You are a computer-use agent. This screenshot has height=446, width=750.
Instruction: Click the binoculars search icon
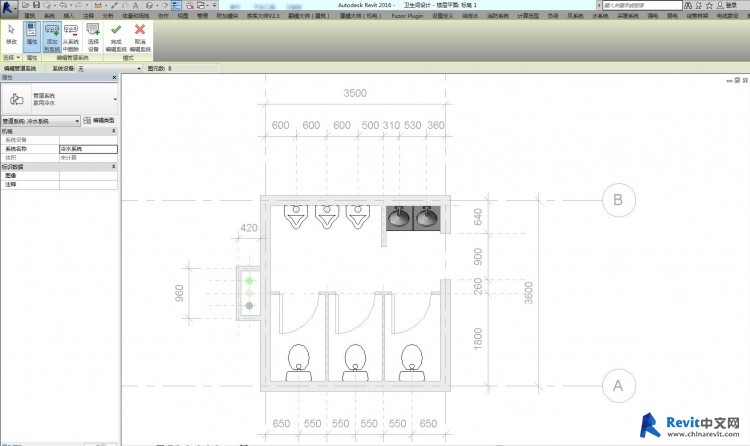tap(688, 5)
